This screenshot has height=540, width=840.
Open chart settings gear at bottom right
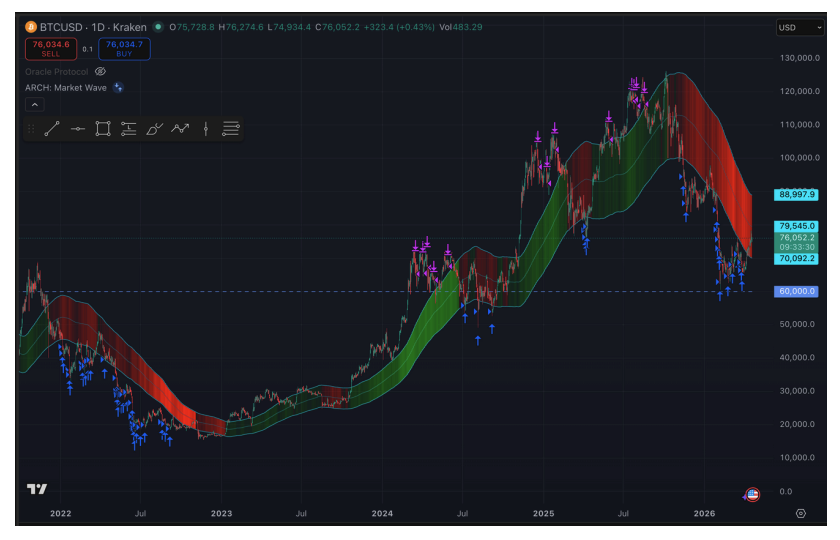(801, 513)
